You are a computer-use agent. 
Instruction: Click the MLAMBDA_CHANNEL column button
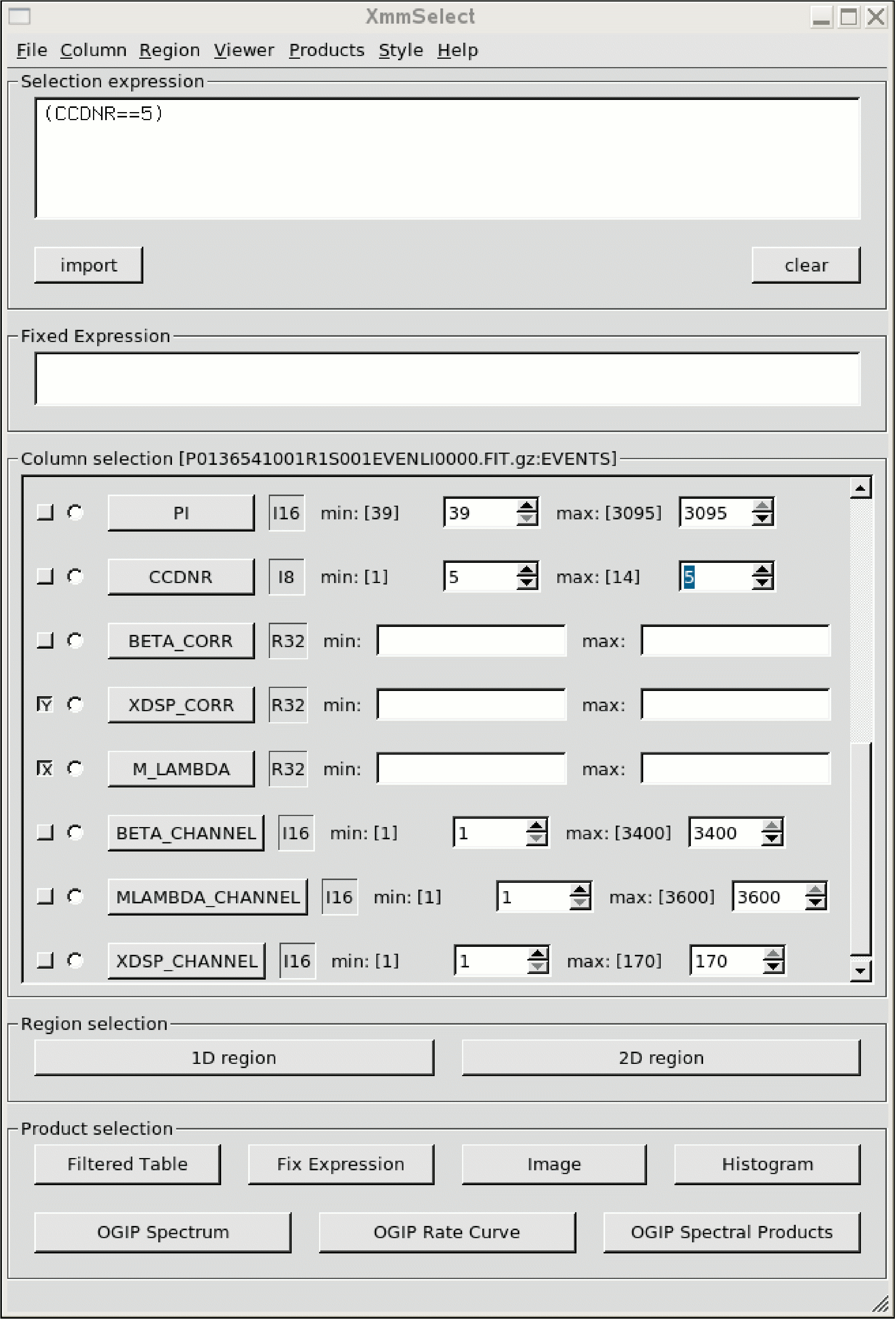coord(208,897)
